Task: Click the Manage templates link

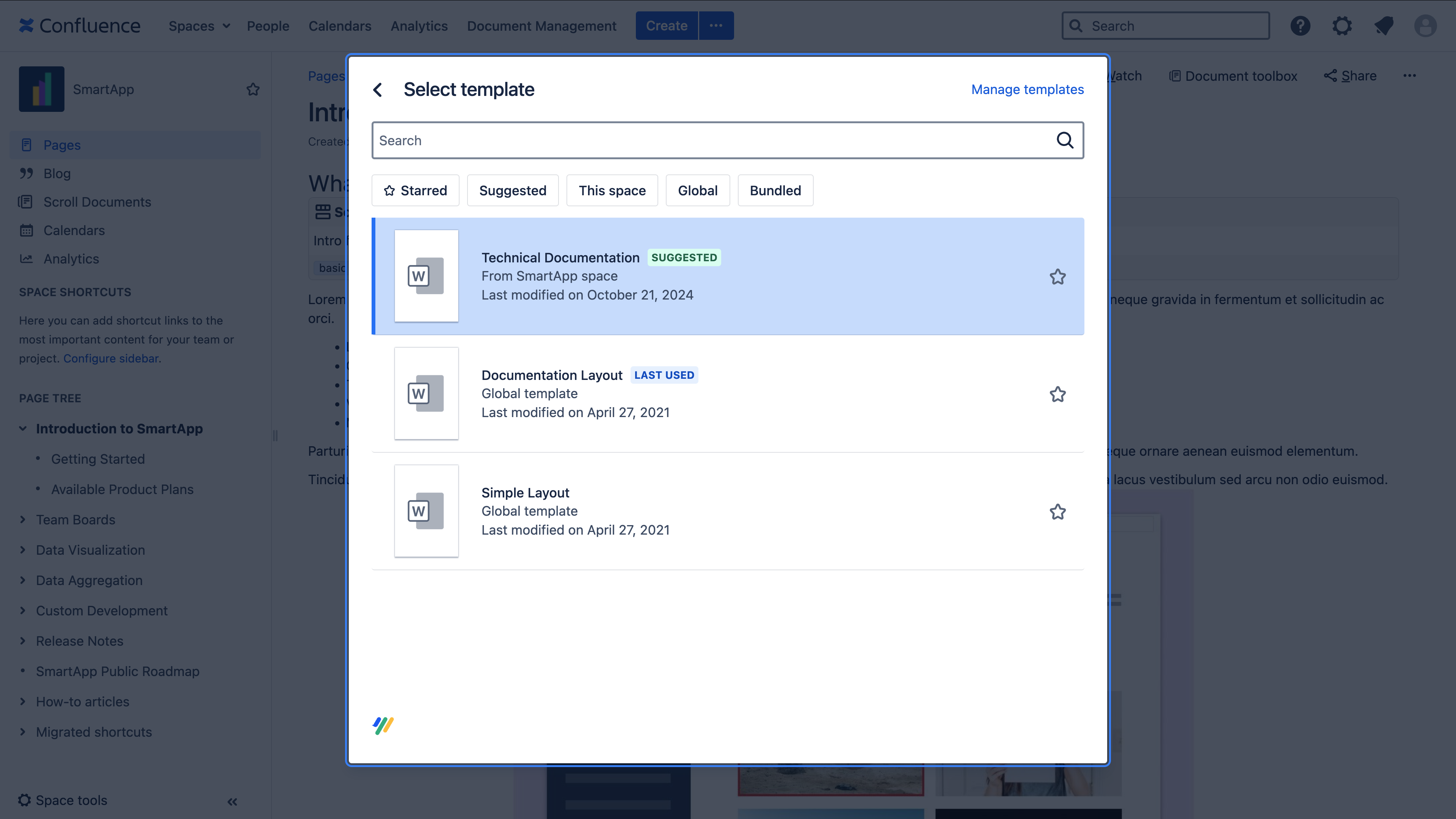Action: (x=1027, y=89)
